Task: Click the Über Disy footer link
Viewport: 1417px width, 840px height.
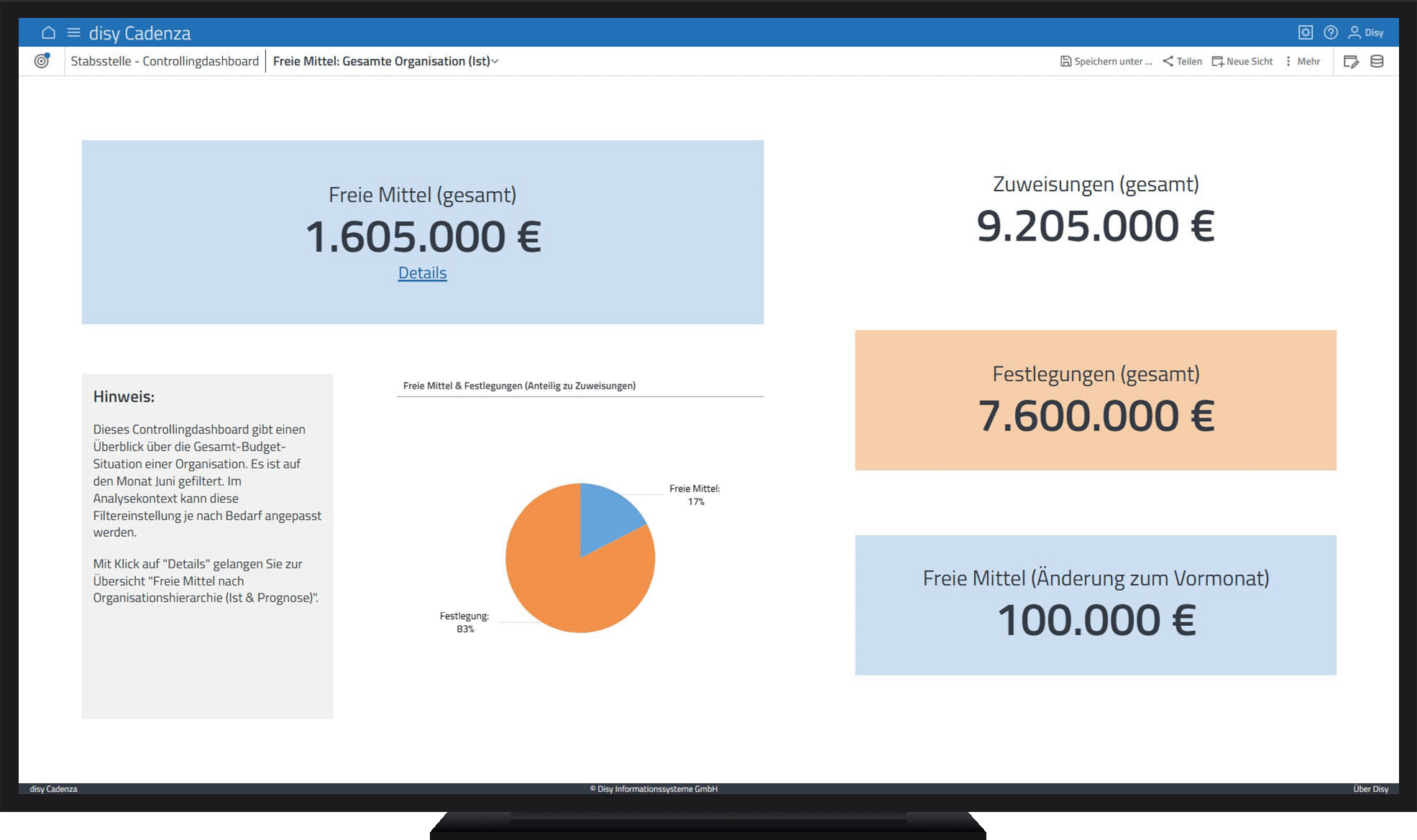Action: tap(1370, 789)
